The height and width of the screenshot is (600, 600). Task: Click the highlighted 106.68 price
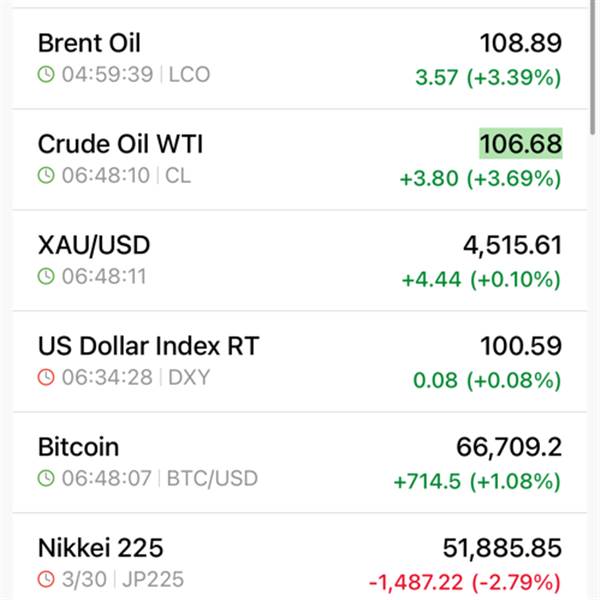pyautogui.click(x=520, y=144)
